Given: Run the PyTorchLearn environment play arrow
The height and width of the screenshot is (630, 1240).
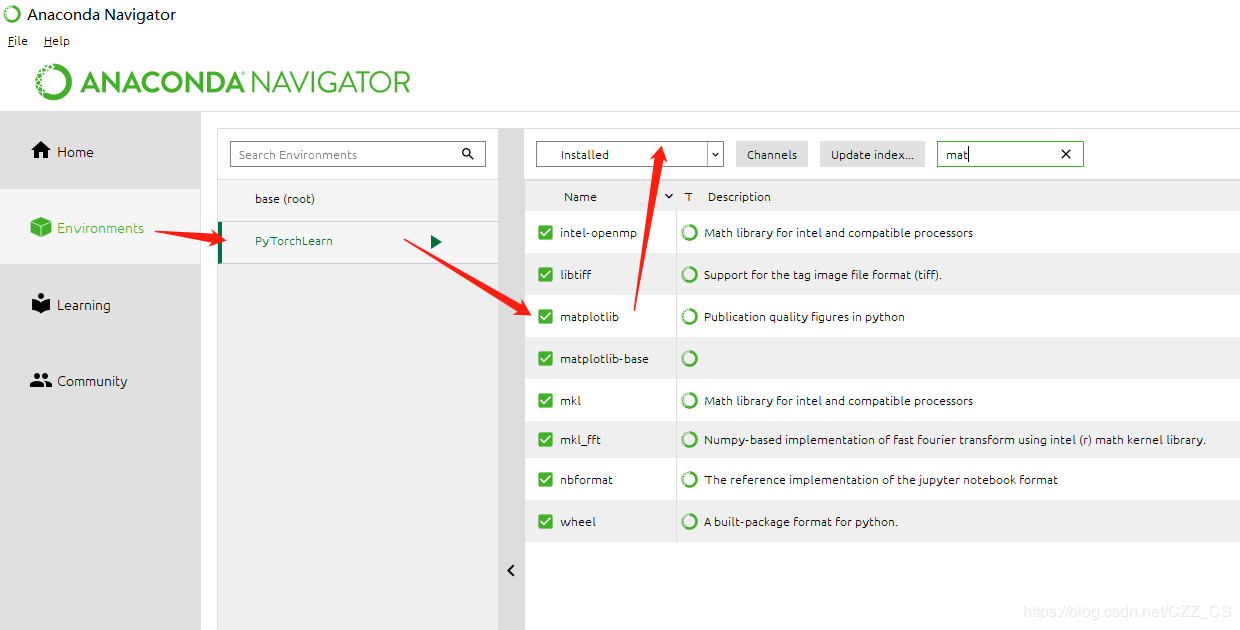Looking at the screenshot, I should 436,241.
